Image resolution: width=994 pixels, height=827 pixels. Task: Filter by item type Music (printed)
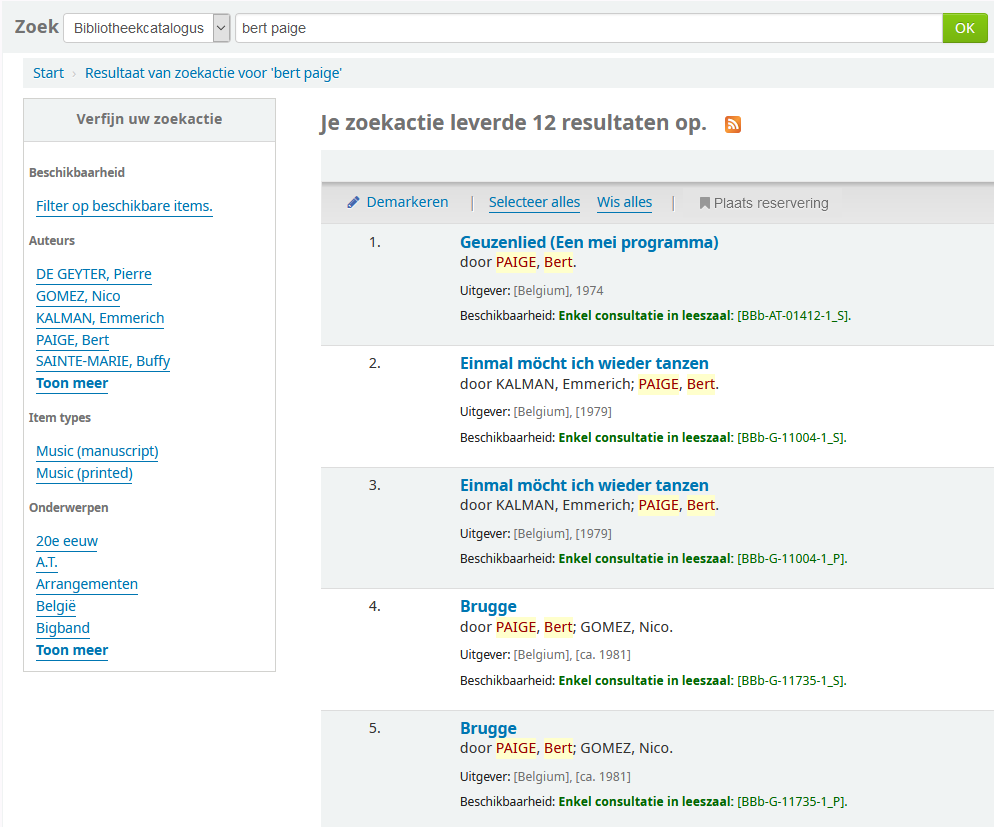point(84,474)
